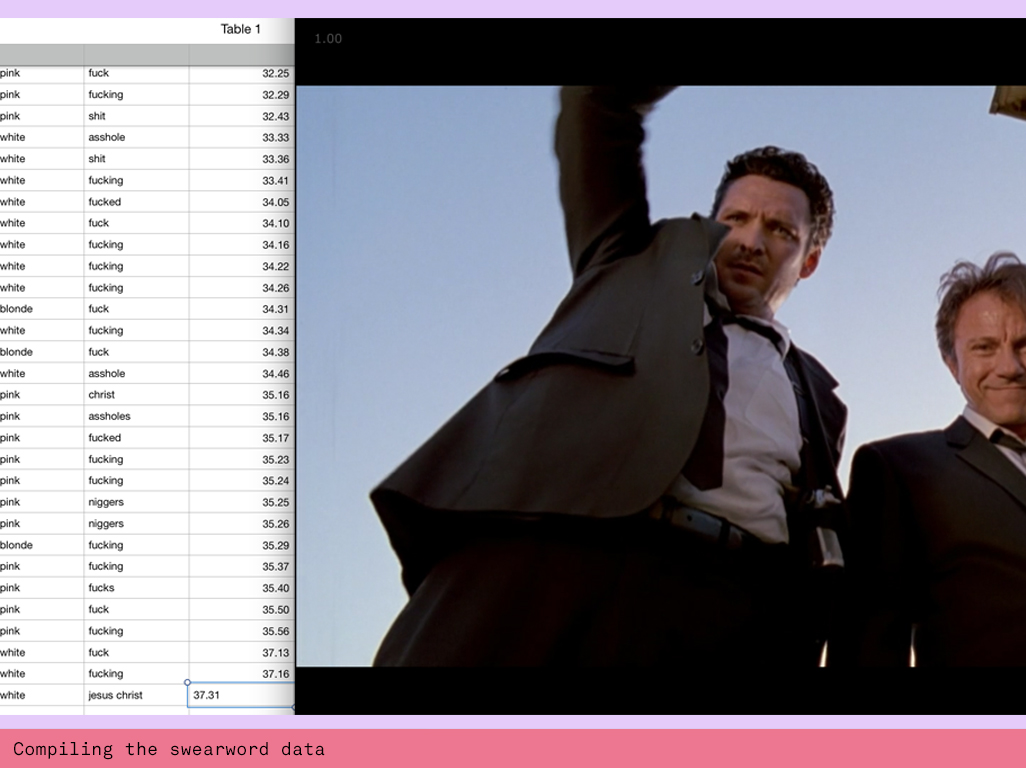Select the time cell 34.31
The image size is (1026, 768).
[x=241, y=309]
